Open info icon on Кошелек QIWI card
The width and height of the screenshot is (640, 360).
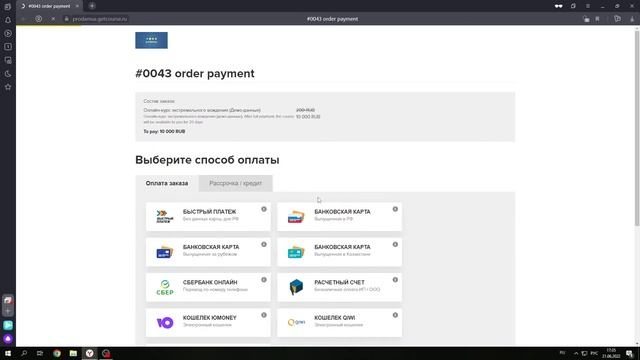[x=395, y=315]
